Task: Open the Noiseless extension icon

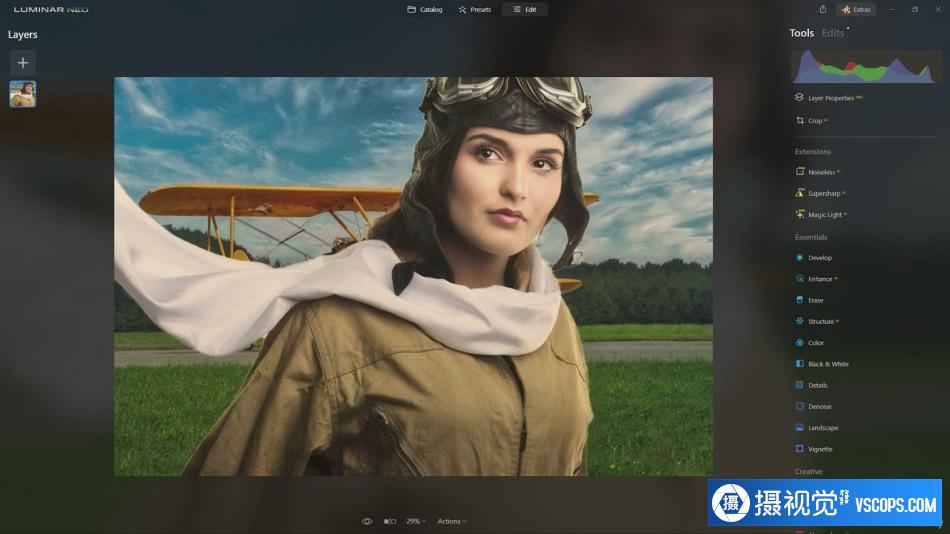Action: [x=800, y=172]
